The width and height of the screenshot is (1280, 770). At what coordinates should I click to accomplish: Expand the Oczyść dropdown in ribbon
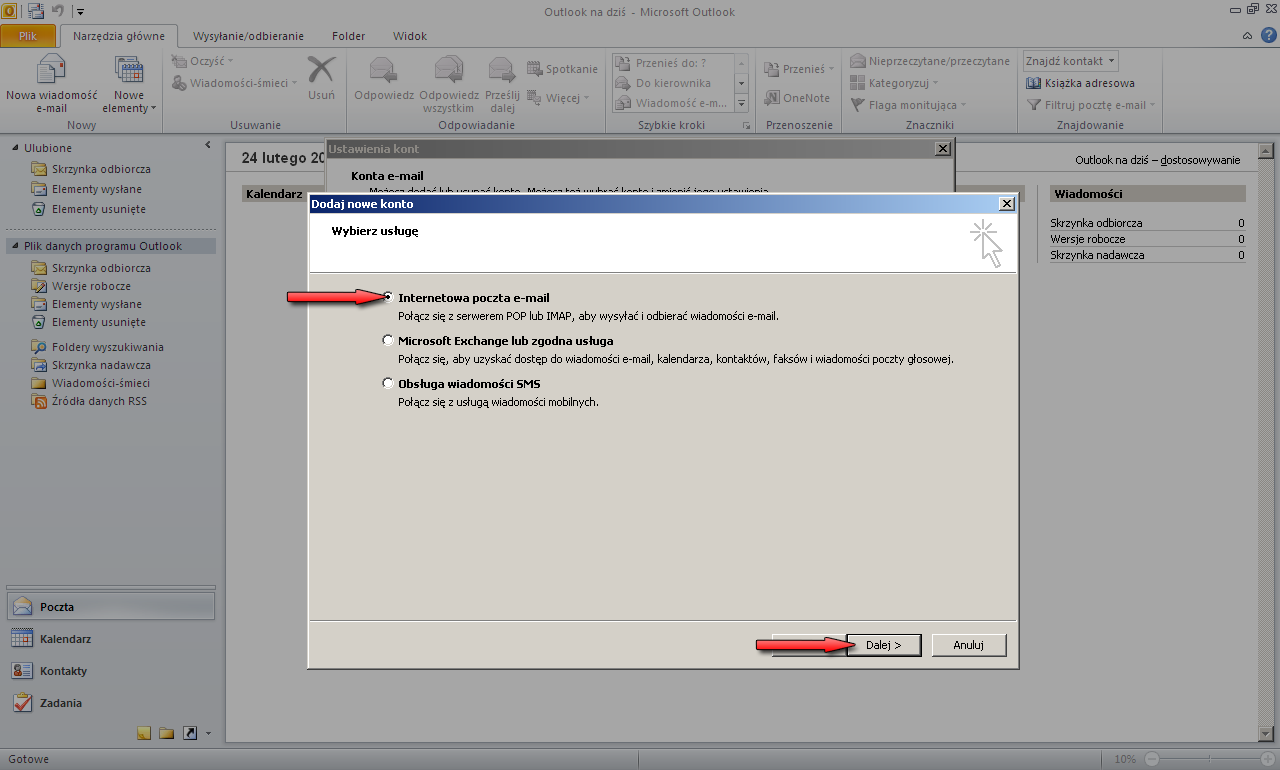(x=202, y=61)
